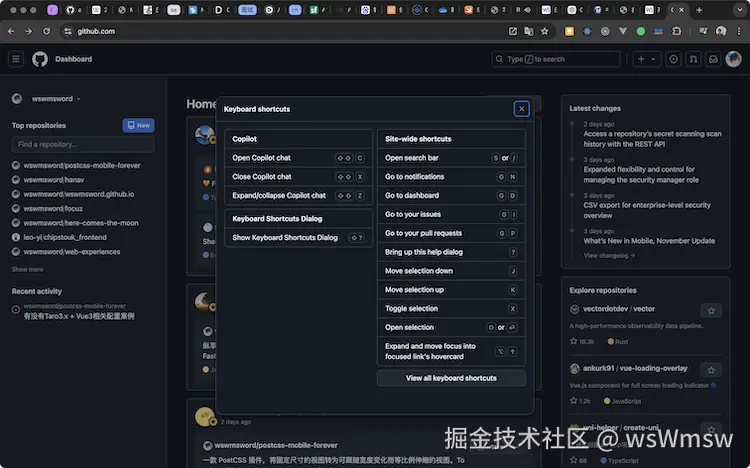750x468 pixels.
Task: Click Expand/collapse Copilot chat row
Action: [x=298, y=195]
